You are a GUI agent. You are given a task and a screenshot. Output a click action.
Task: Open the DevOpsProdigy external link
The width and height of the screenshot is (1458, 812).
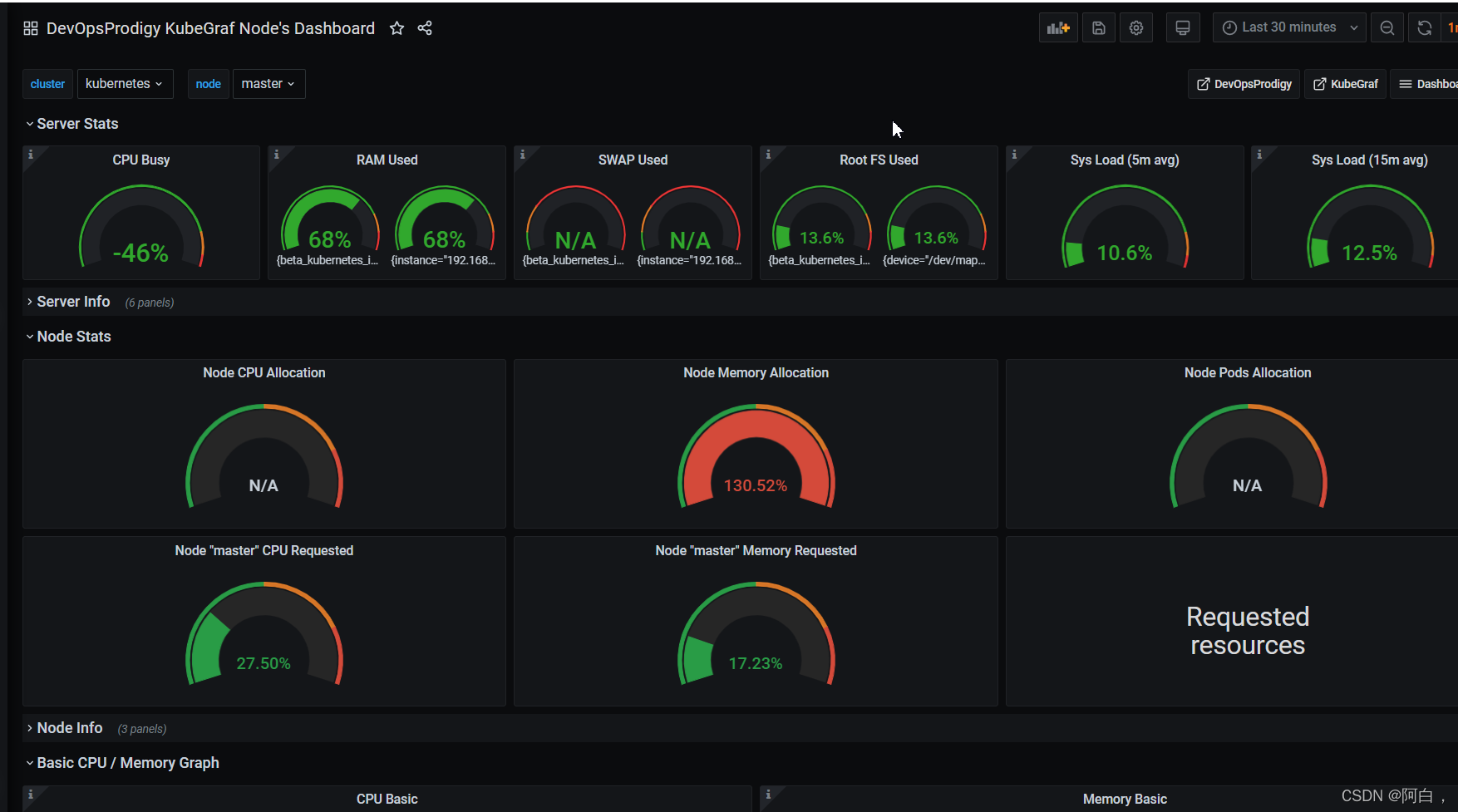(1244, 84)
